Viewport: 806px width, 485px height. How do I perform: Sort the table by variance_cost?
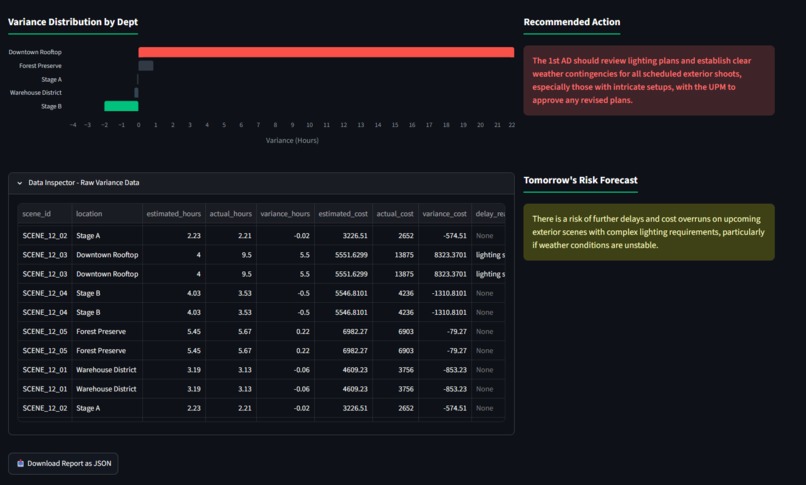(x=445, y=214)
